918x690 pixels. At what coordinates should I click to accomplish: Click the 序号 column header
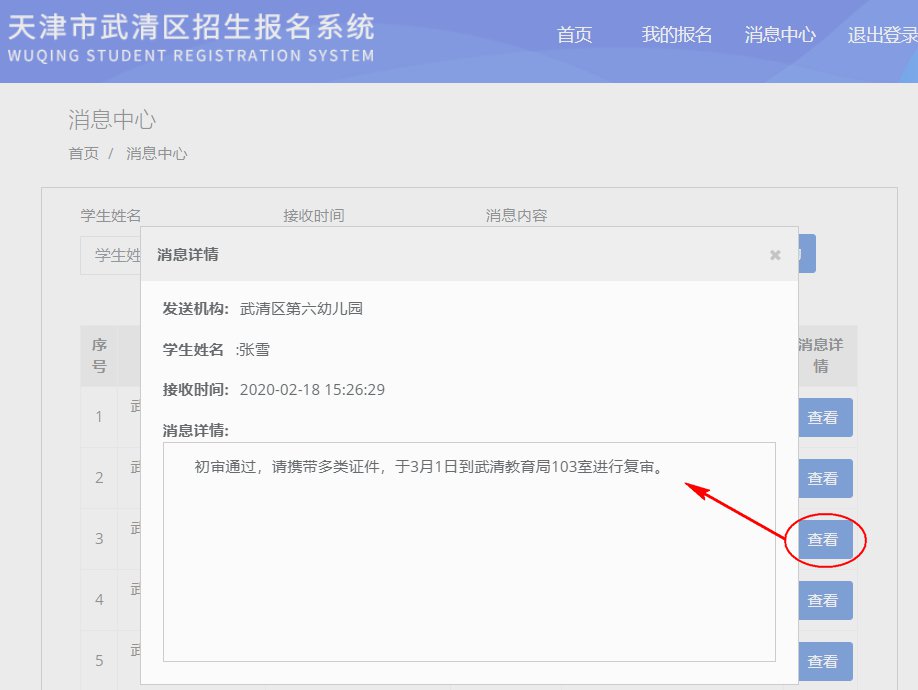tap(99, 355)
